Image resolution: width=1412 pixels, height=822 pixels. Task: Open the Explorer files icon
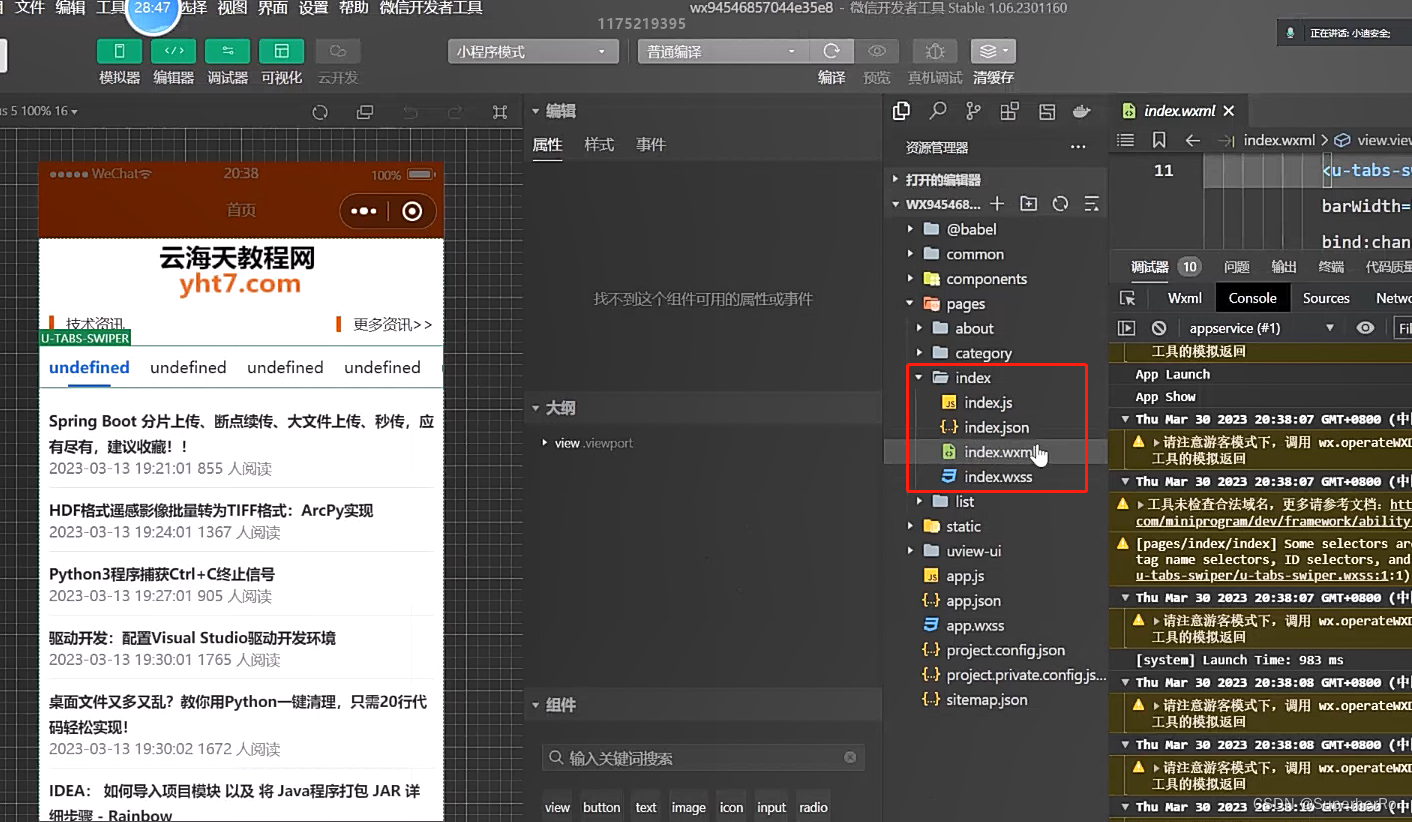(901, 111)
